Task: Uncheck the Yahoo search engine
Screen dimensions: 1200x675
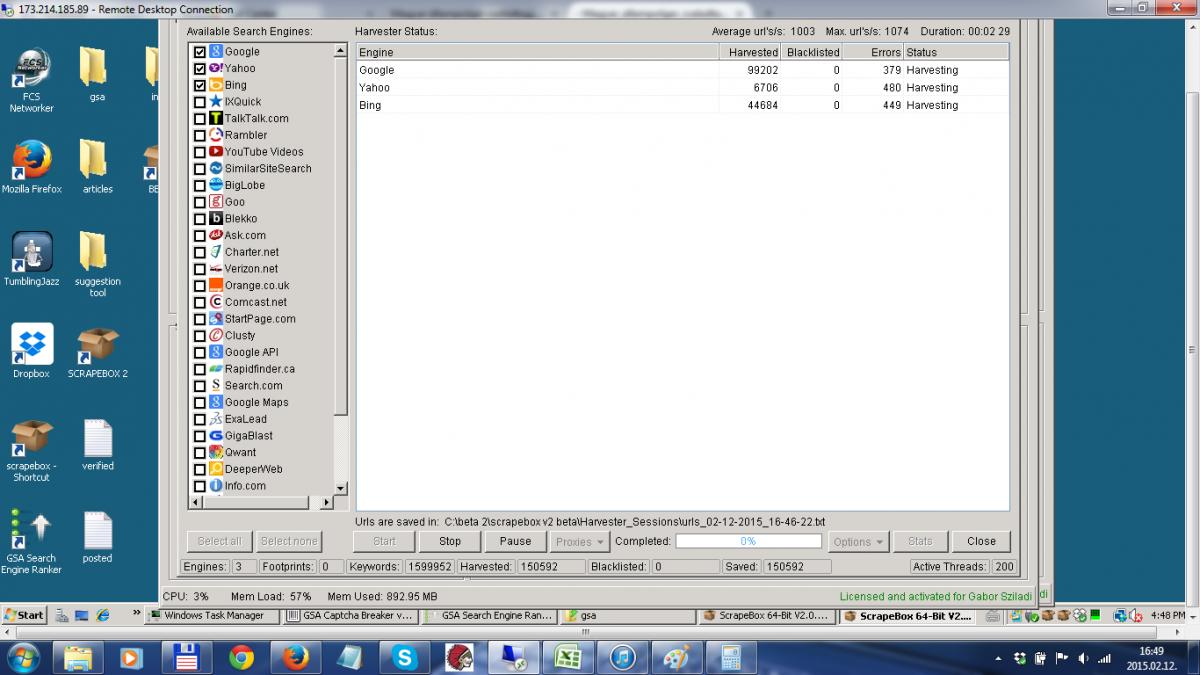Action: click(200, 69)
